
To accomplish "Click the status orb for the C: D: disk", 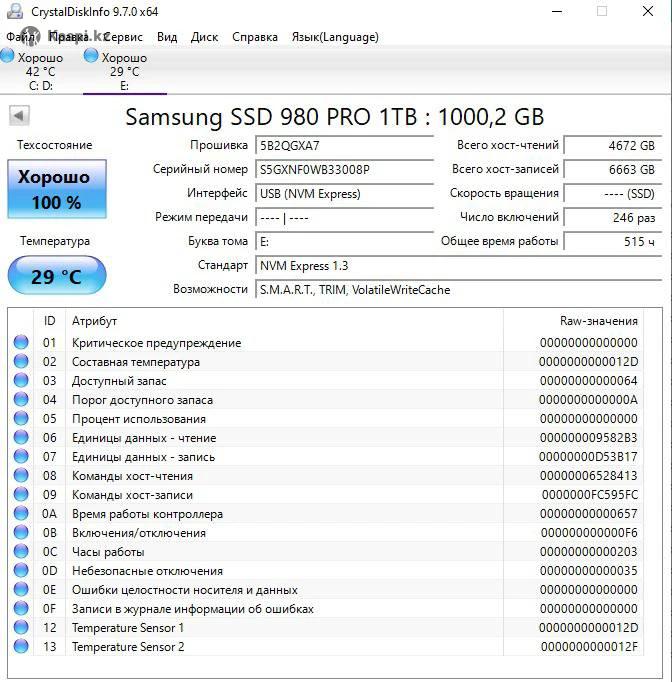I will (7, 56).
